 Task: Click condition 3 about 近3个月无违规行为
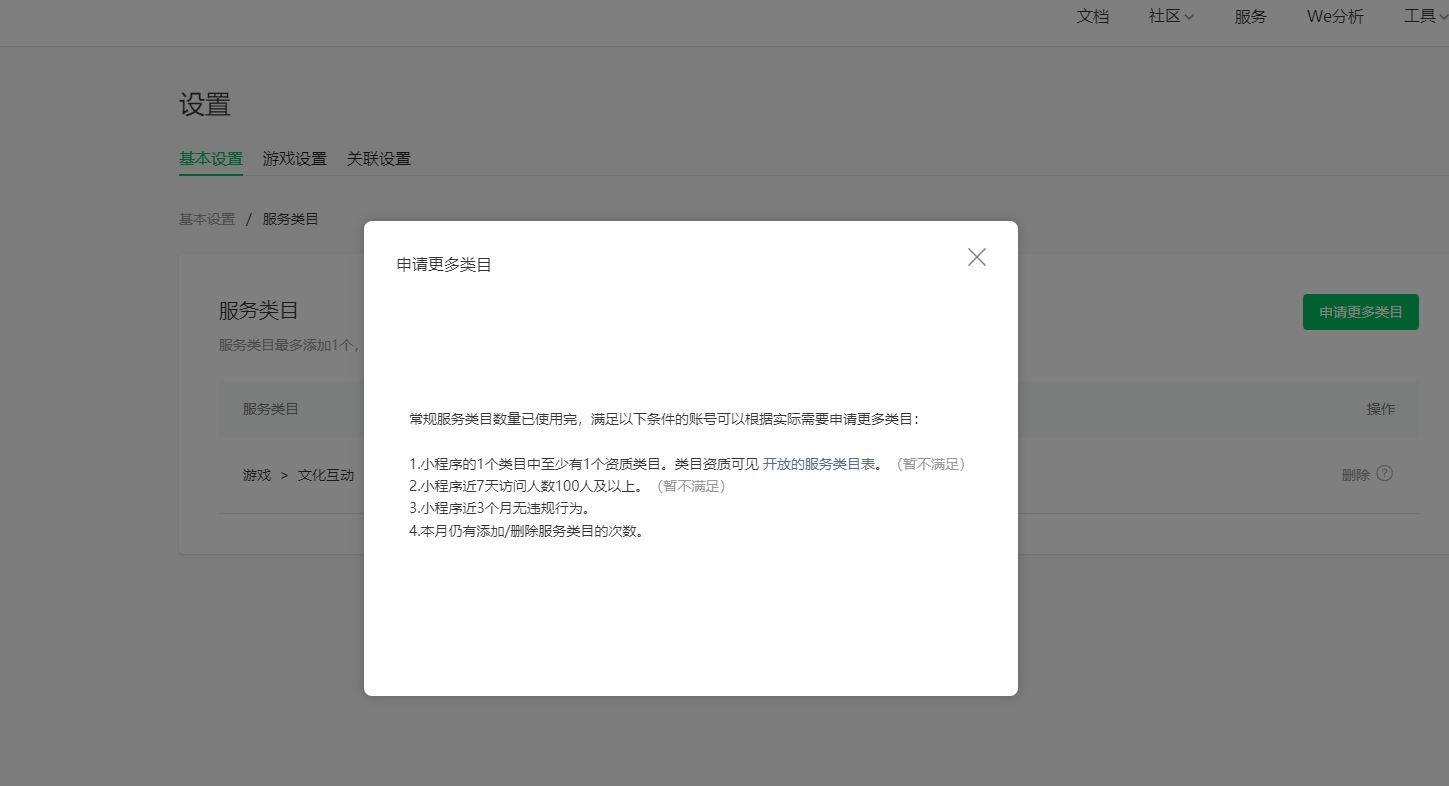pos(500,509)
